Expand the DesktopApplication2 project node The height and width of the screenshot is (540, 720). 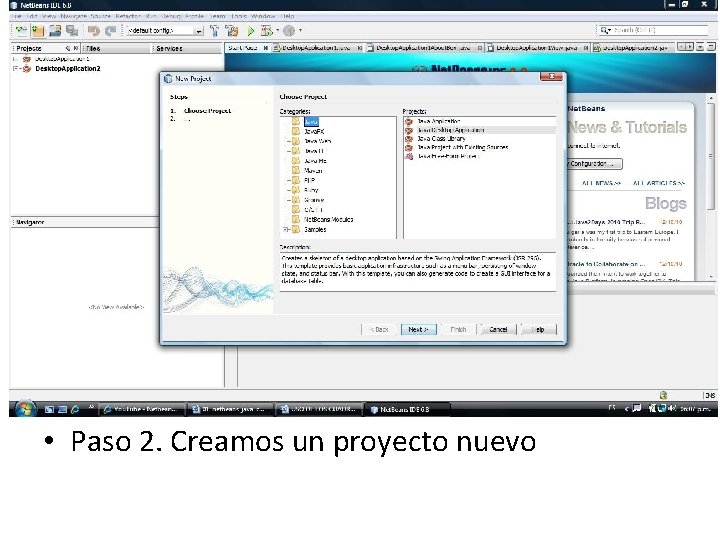(16, 69)
